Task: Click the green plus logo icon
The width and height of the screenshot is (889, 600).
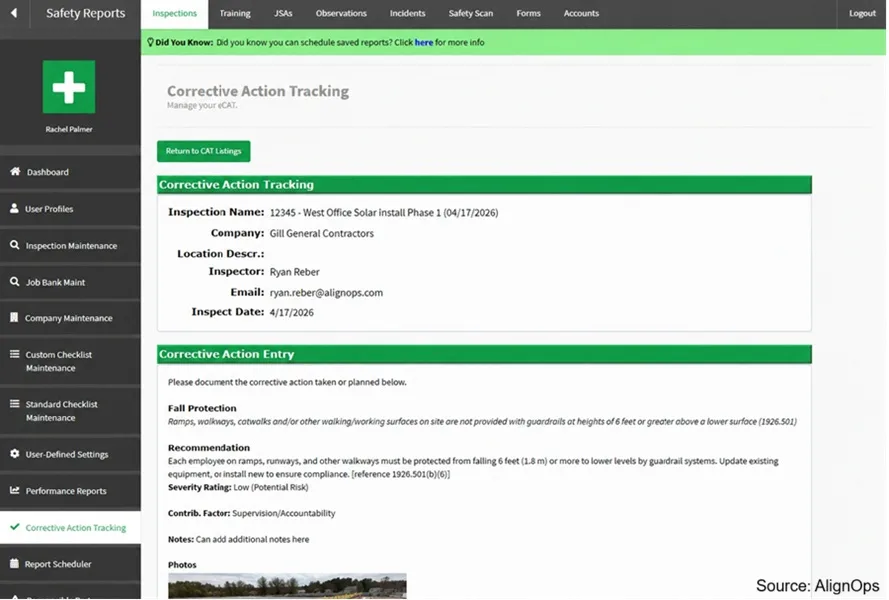Action: click(69, 87)
